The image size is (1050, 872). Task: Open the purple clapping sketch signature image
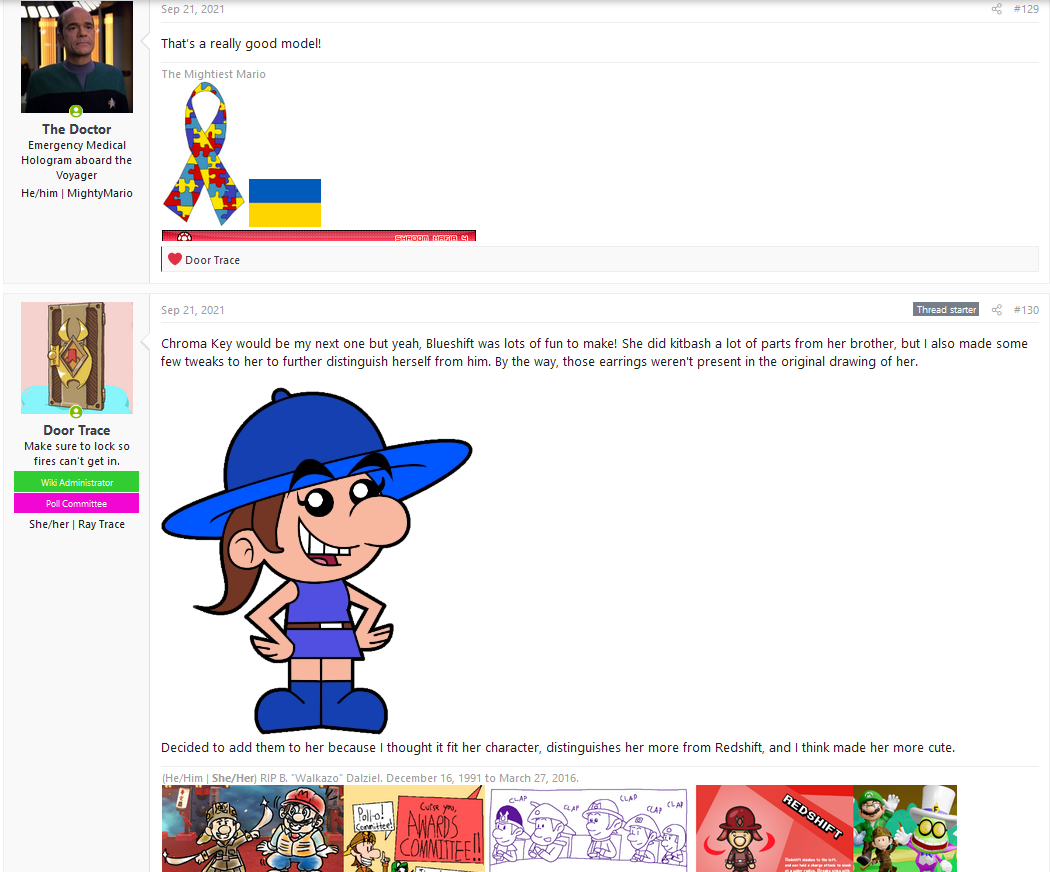pyautogui.click(x=589, y=830)
